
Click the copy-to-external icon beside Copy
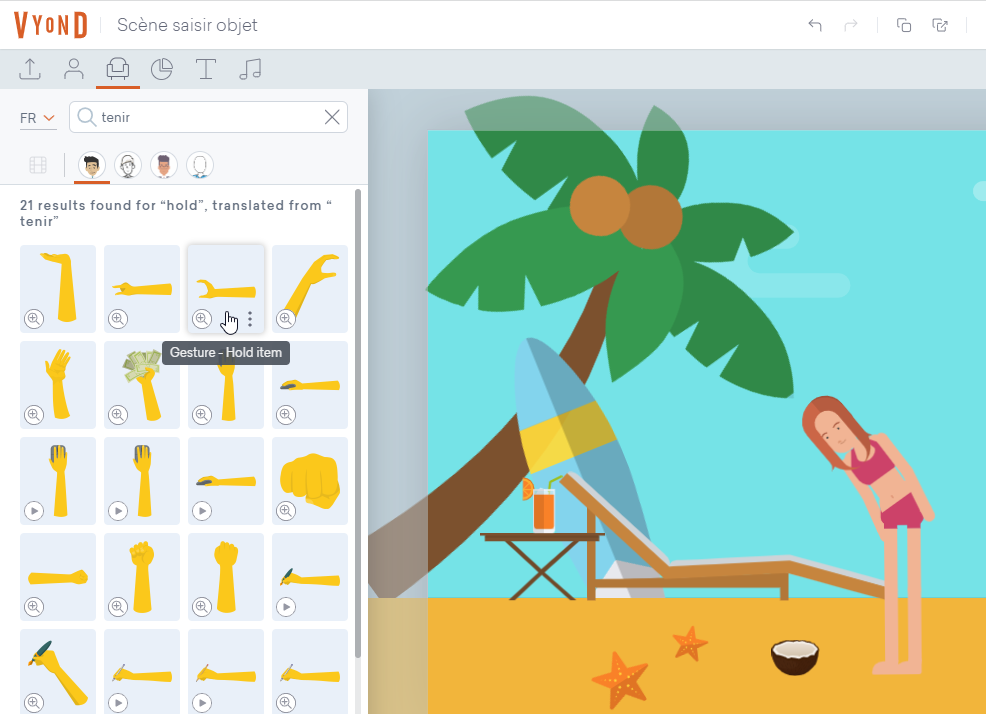tap(940, 25)
